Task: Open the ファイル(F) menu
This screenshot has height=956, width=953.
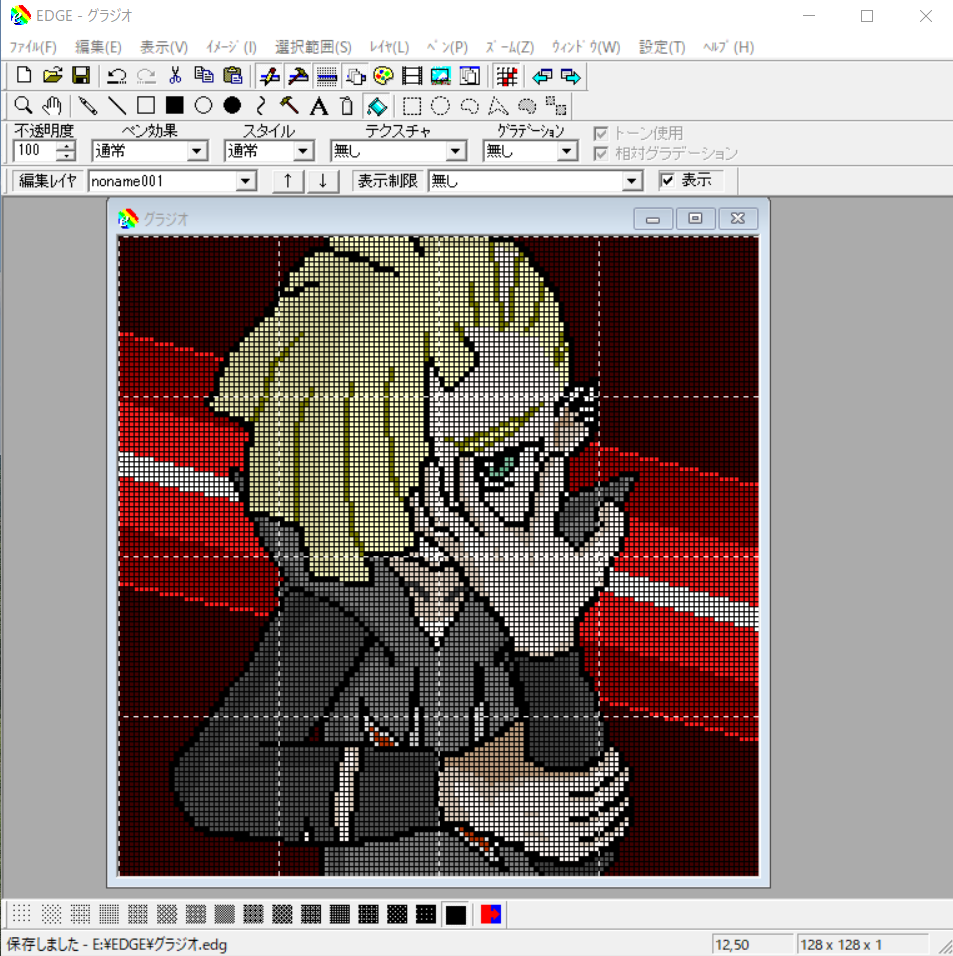Action: click(33, 47)
